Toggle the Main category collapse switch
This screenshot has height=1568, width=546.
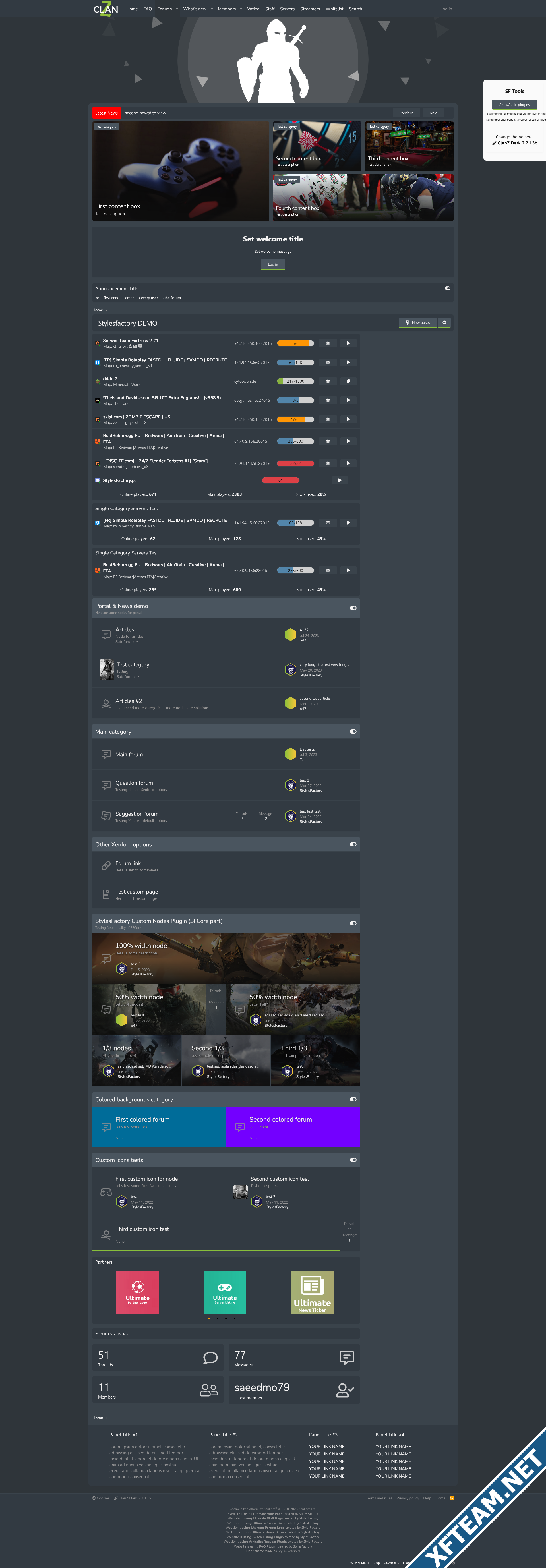coord(353,732)
